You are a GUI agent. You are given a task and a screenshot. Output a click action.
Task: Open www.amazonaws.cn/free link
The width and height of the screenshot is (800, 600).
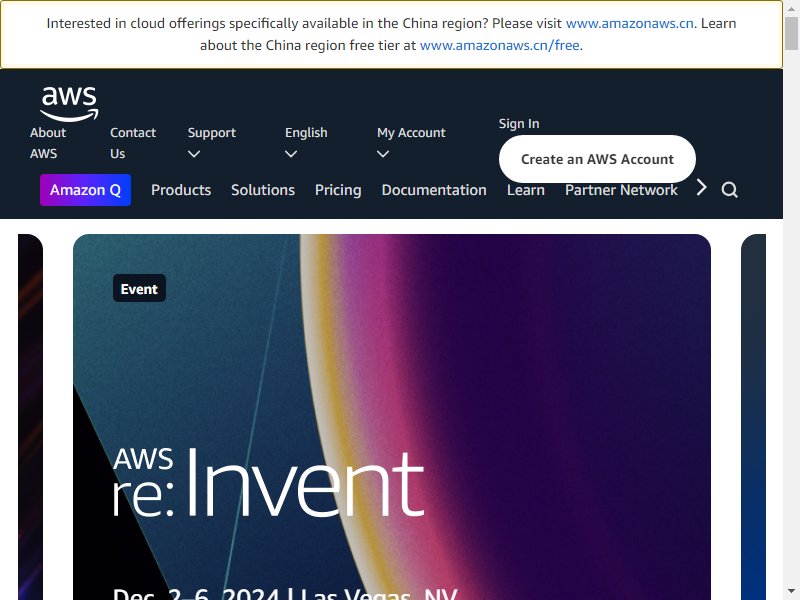click(499, 45)
